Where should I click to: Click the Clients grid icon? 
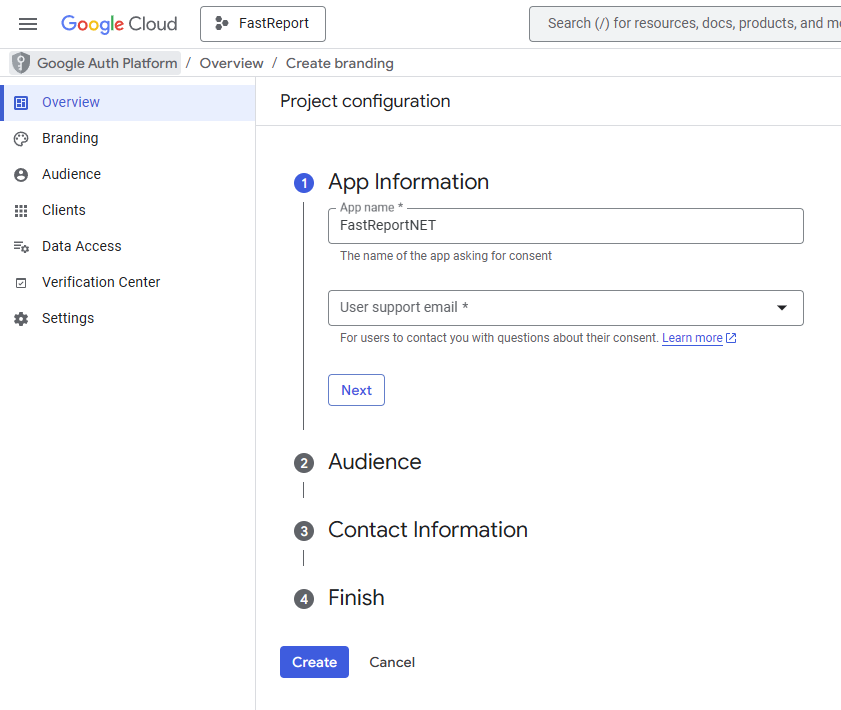coord(21,211)
